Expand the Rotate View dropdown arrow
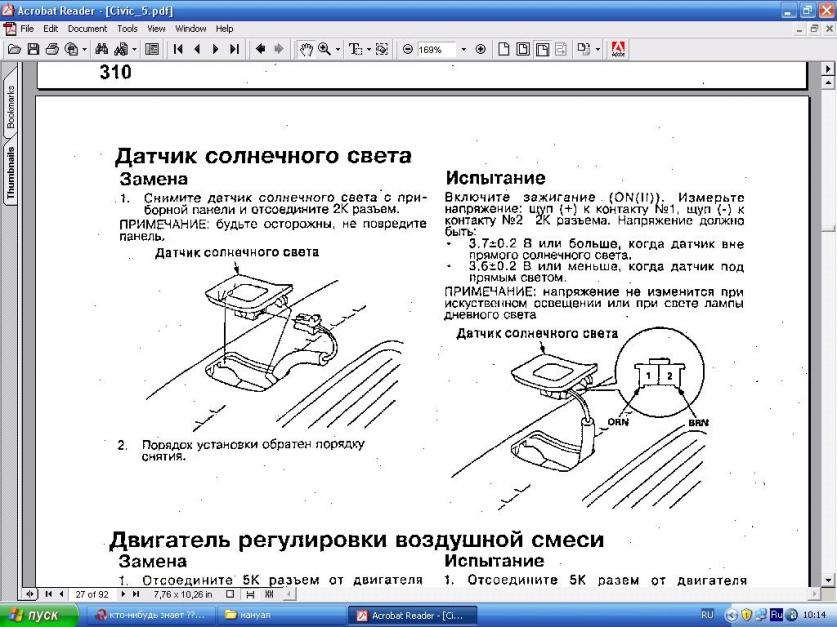The width and height of the screenshot is (837, 627). click(597, 50)
